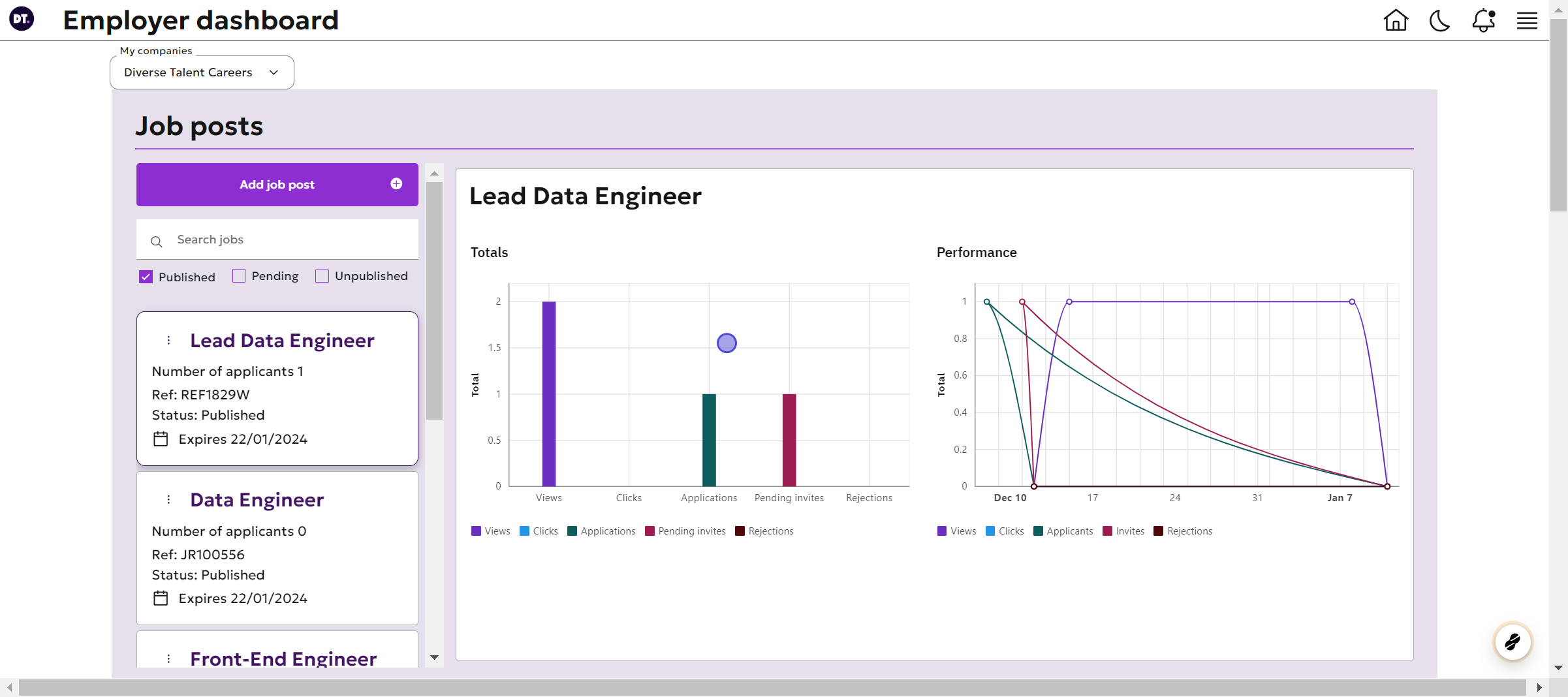This screenshot has width=1568, height=697.
Task: Toggle Pending invites in Totals legend
Action: [685, 531]
